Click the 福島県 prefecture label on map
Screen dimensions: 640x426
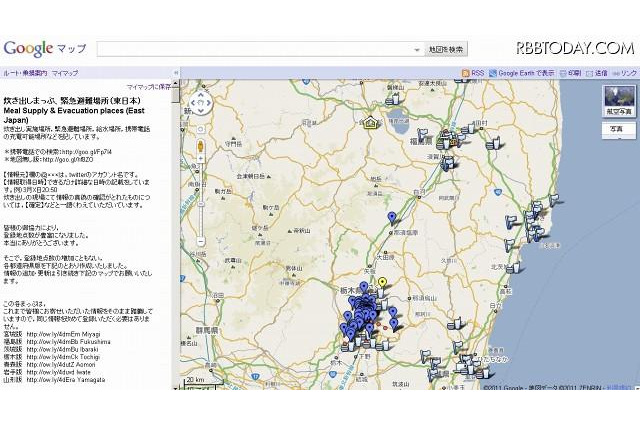click(421, 142)
